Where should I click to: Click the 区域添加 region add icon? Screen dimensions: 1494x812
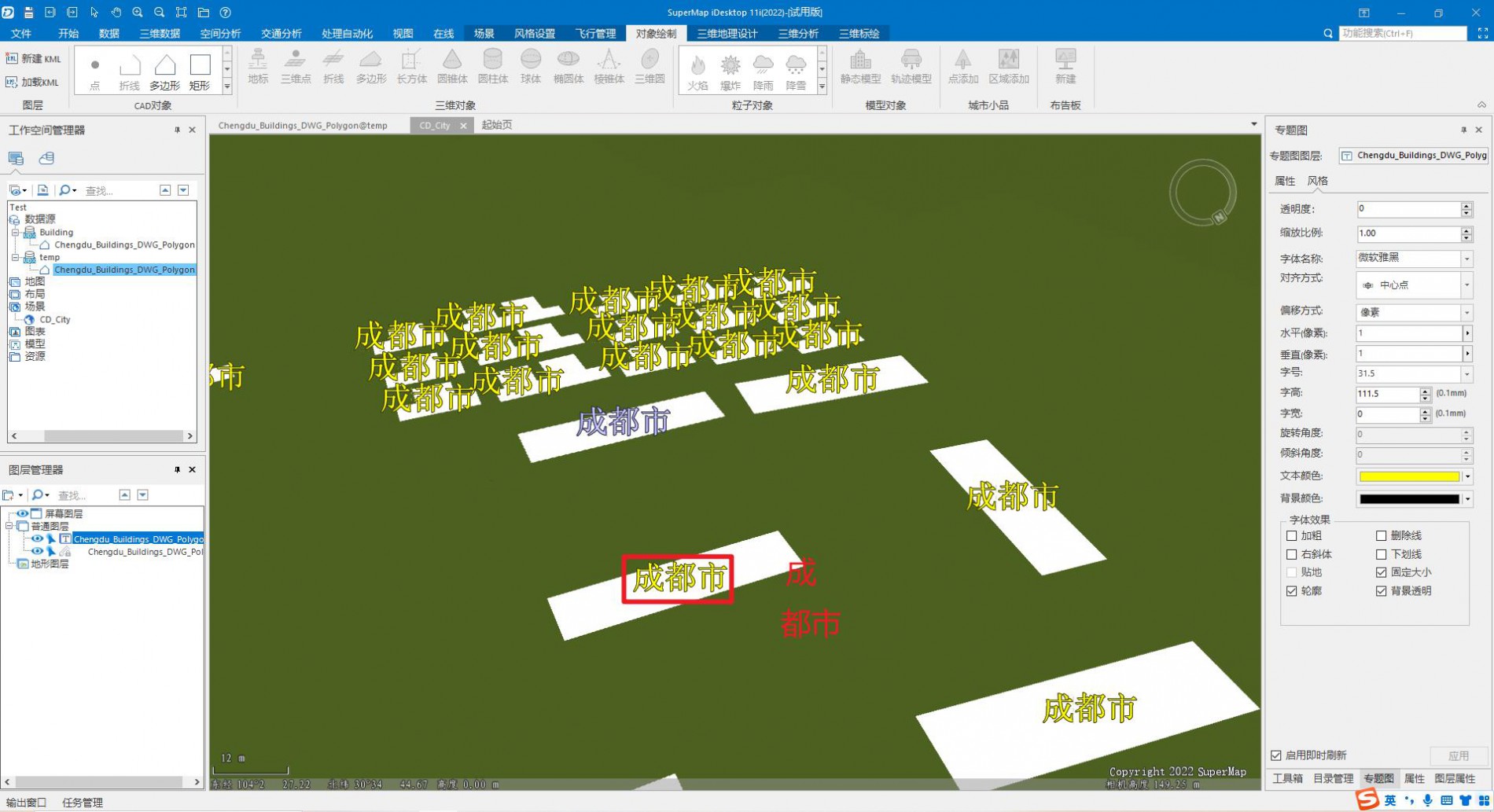point(1009,67)
